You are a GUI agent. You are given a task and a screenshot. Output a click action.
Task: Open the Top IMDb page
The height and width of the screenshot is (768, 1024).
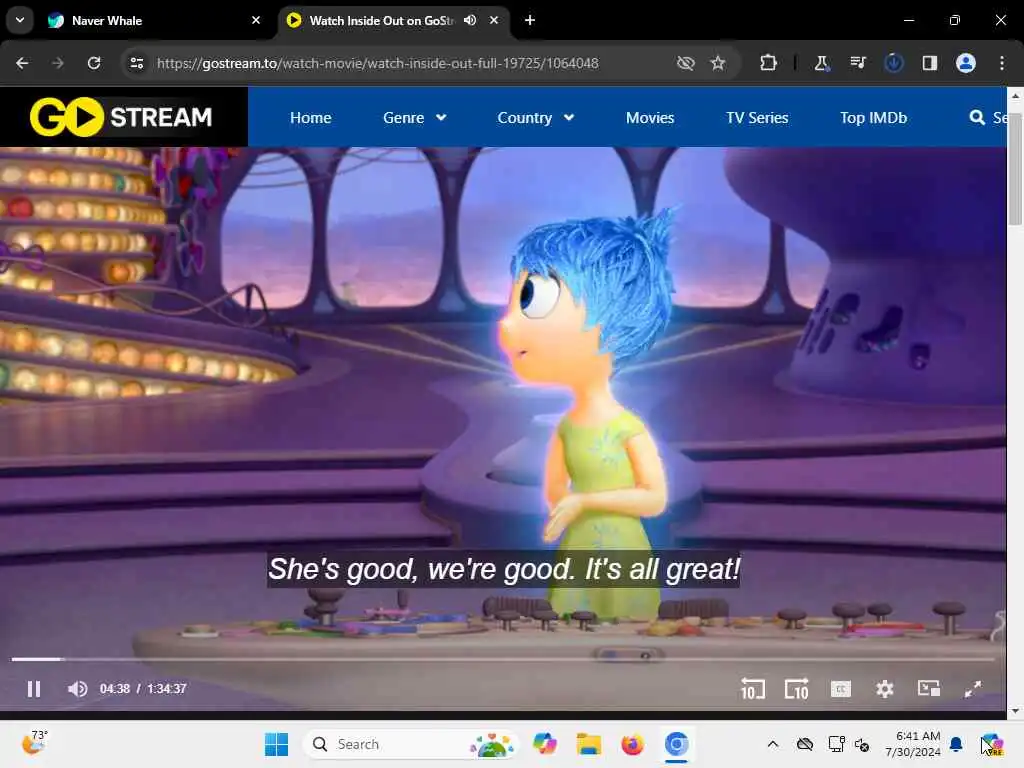pos(873,118)
